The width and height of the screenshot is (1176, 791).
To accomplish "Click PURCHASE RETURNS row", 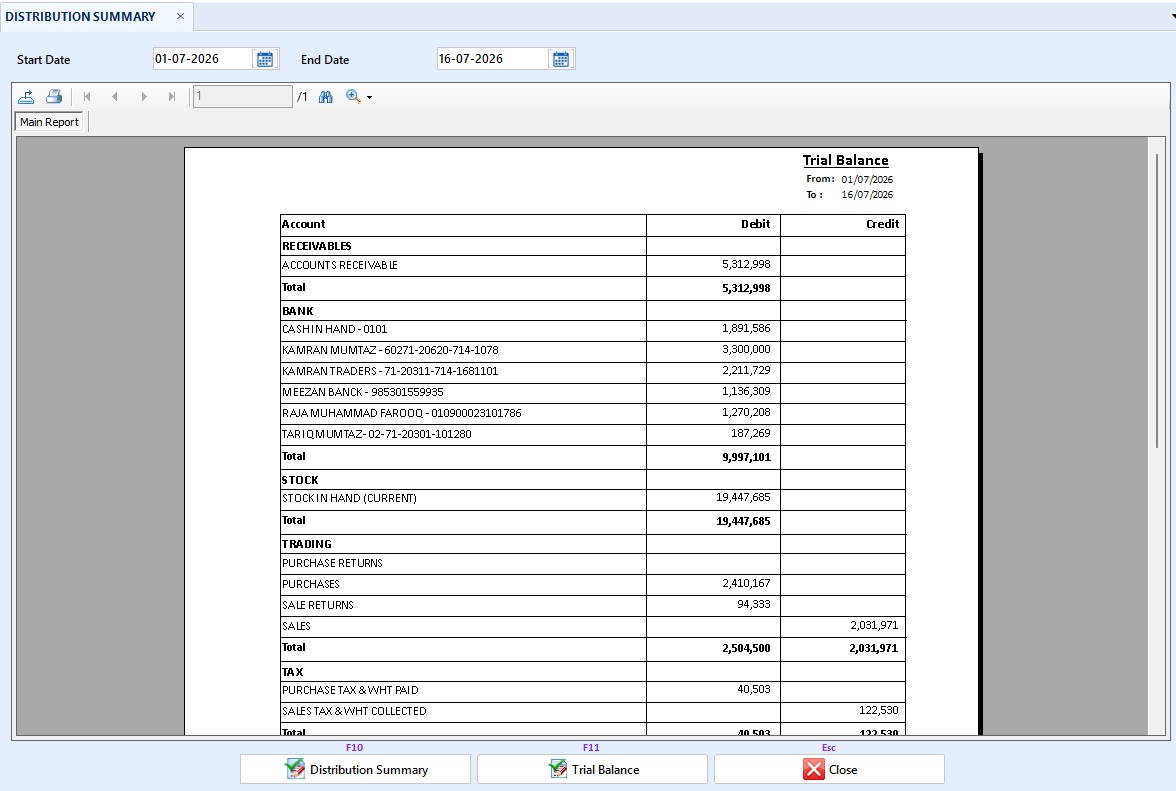I will pos(592,563).
